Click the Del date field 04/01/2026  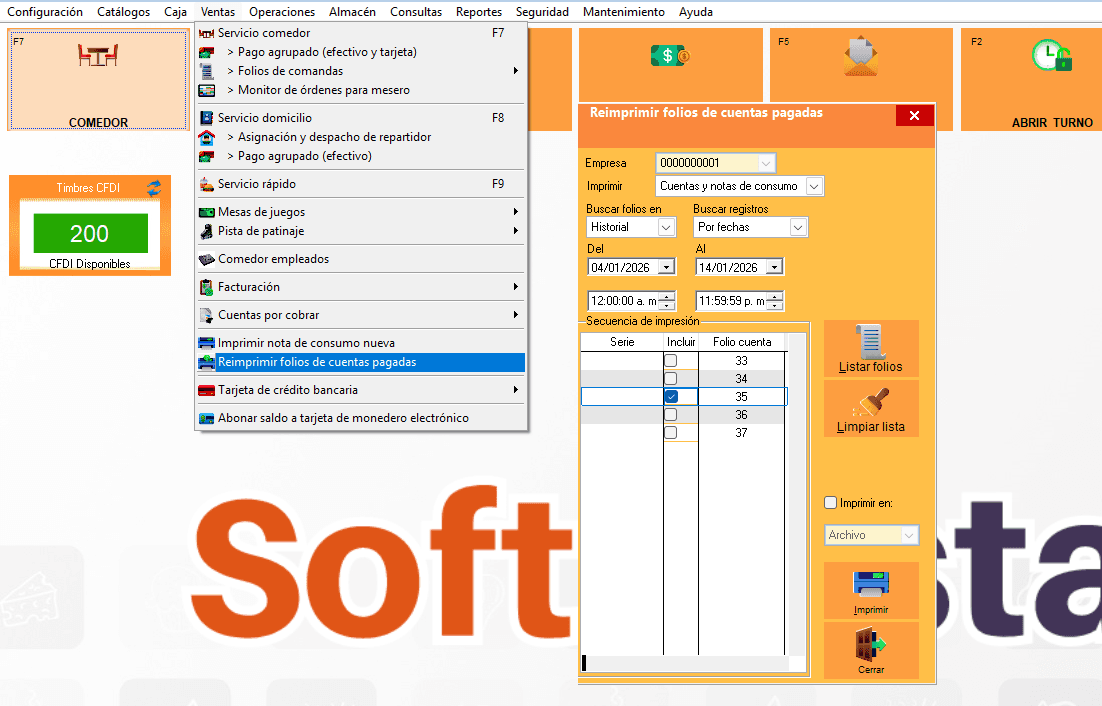[622, 267]
